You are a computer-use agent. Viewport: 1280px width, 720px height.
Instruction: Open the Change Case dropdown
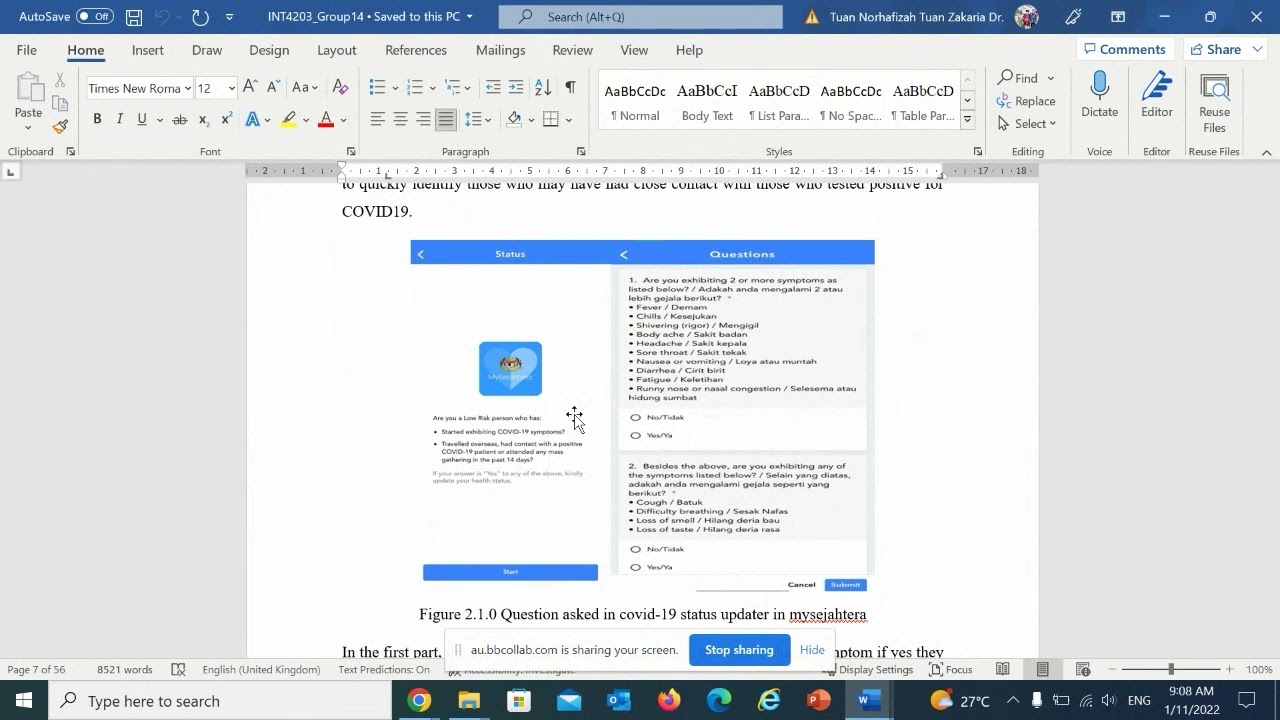(305, 87)
